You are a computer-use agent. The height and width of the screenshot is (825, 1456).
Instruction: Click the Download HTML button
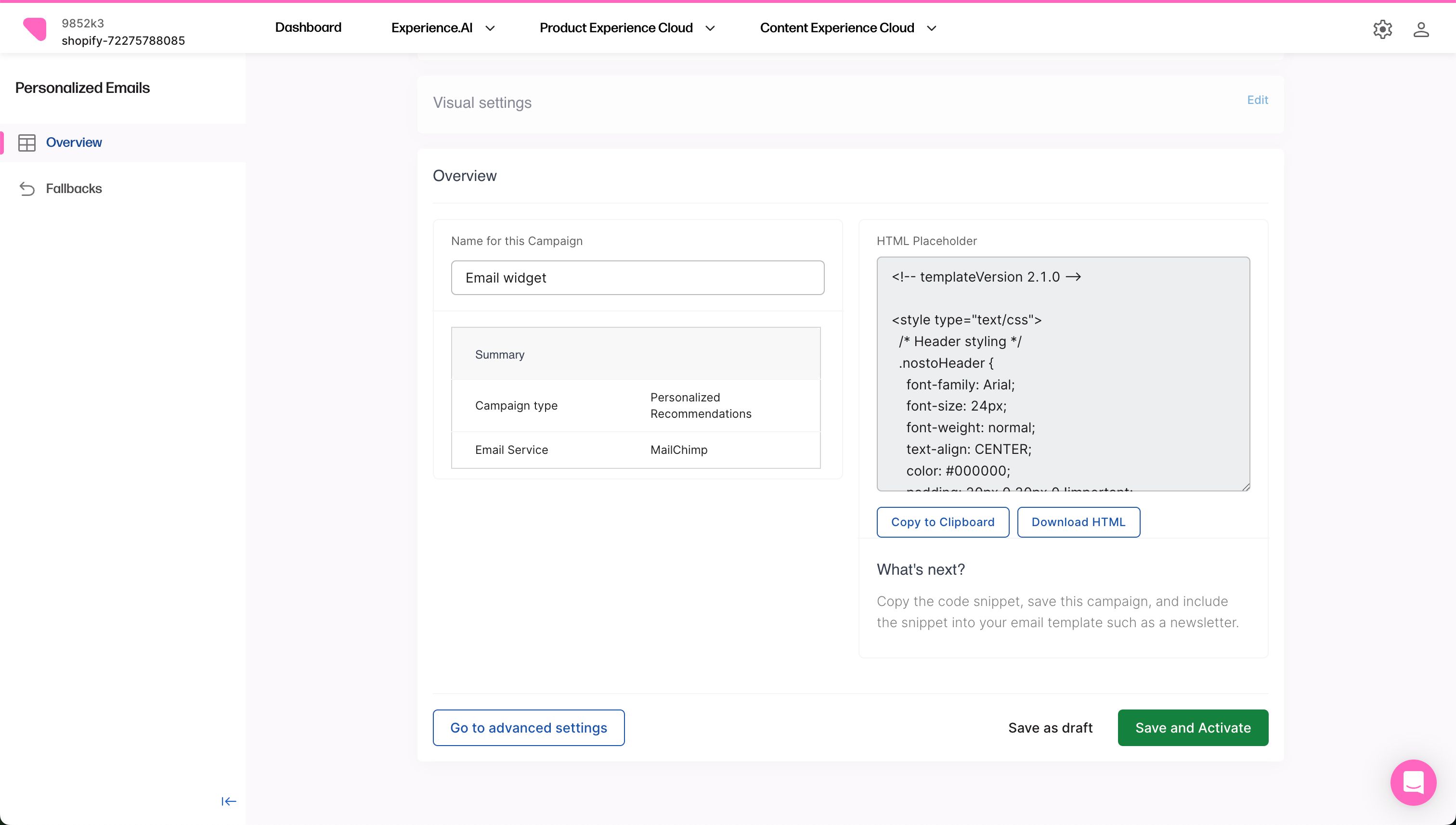[x=1078, y=522]
